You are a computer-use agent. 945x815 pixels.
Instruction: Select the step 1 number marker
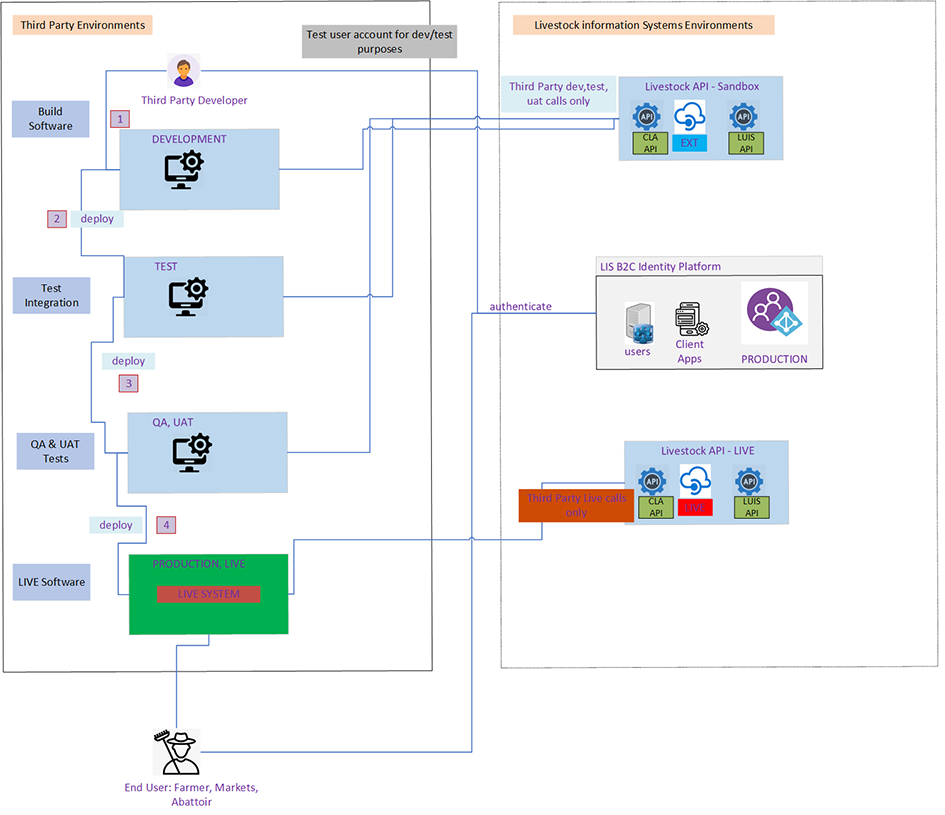point(120,119)
